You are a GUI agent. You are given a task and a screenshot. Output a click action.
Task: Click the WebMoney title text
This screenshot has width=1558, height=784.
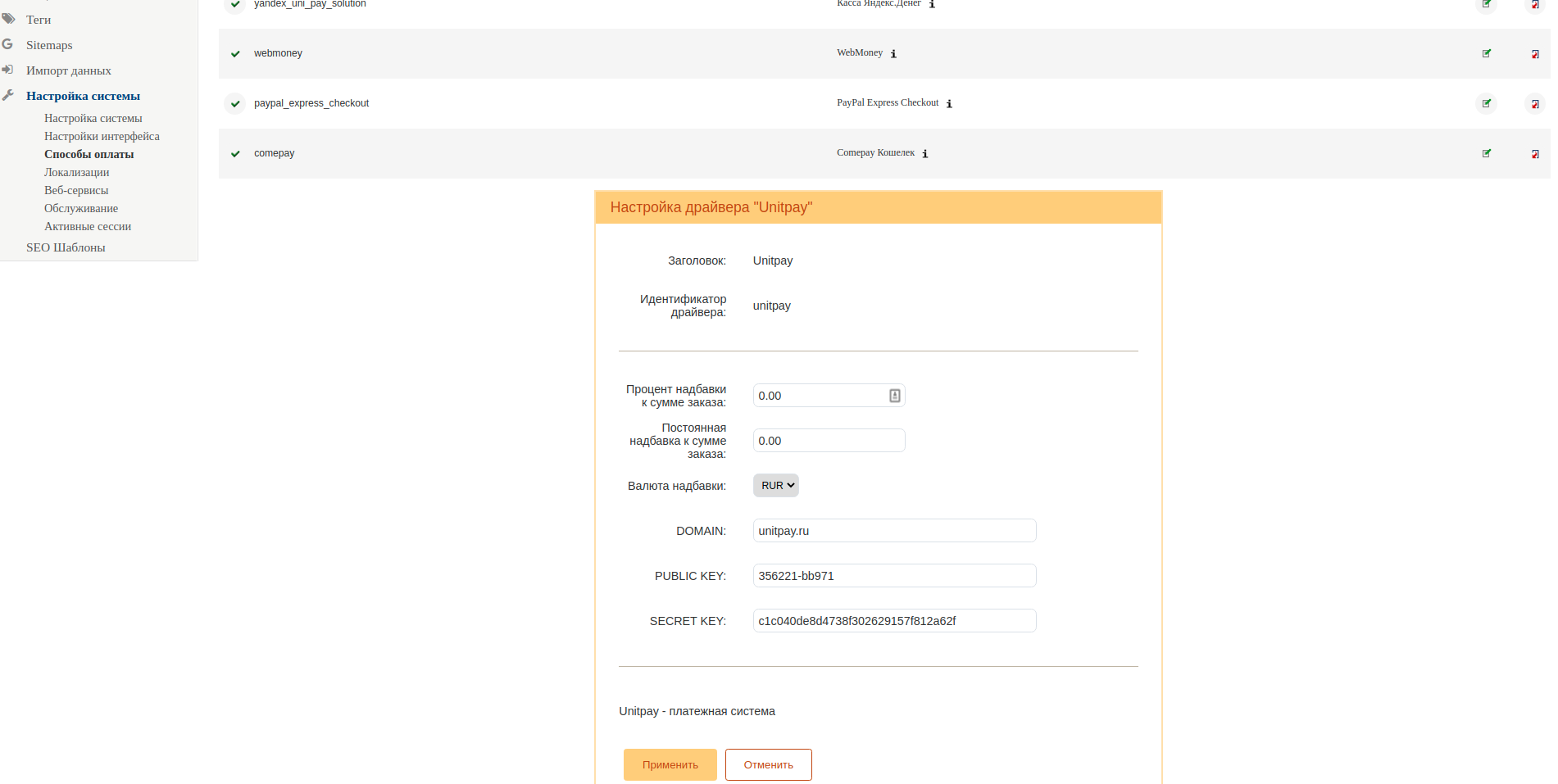pyautogui.click(x=860, y=52)
